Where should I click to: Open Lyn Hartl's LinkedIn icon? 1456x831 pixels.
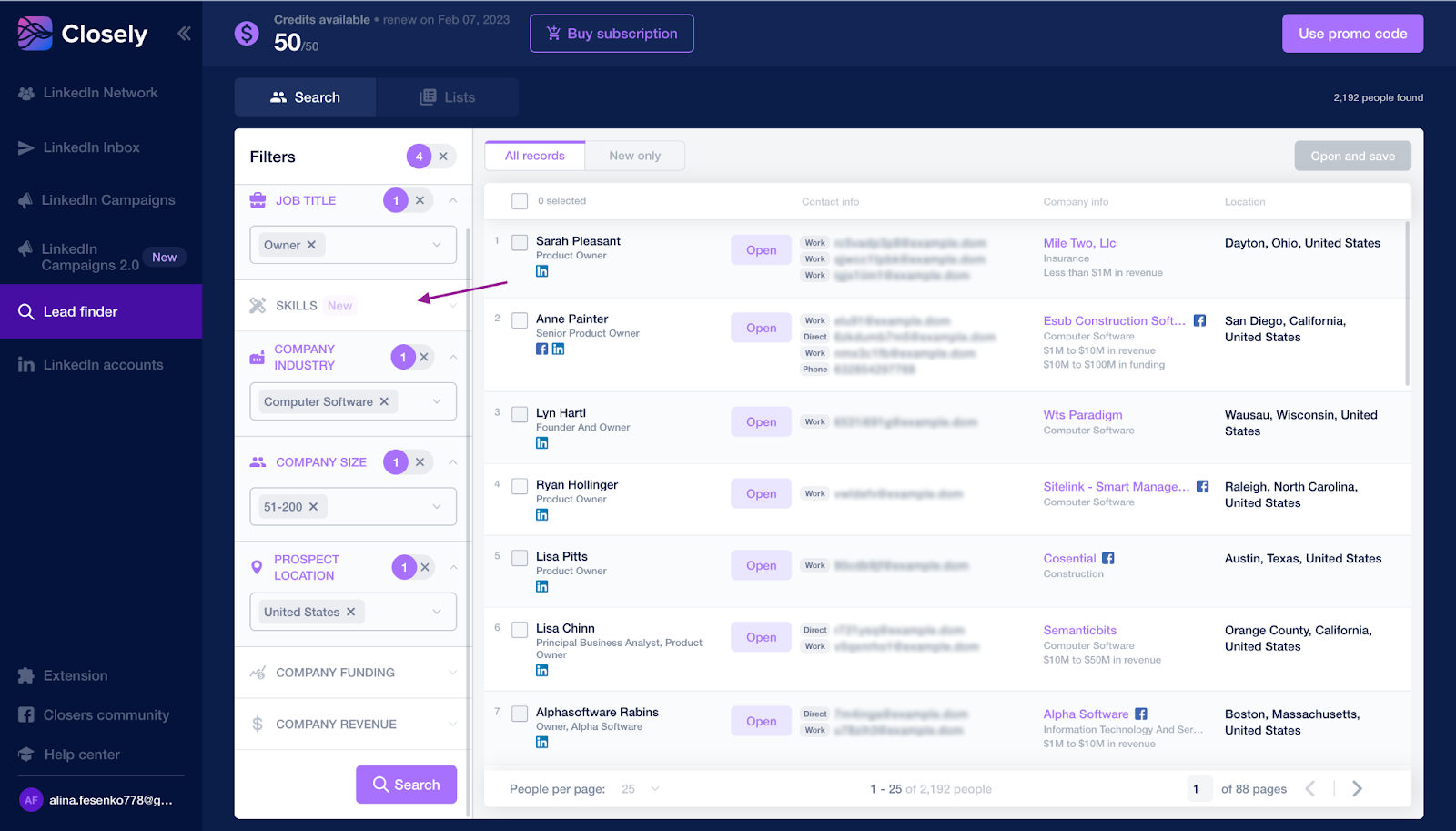pyautogui.click(x=542, y=443)
